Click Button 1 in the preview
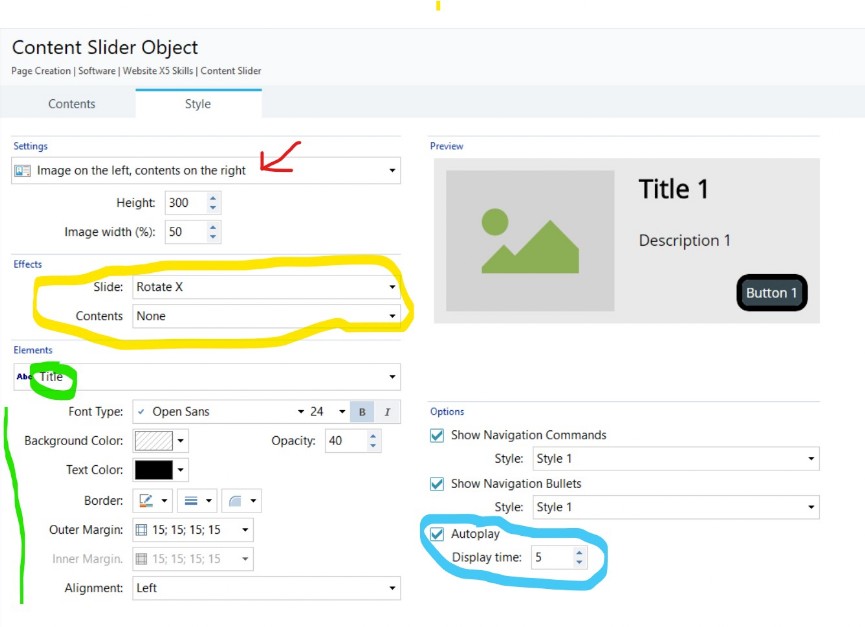The width and height of the screenshot is (865, 627). 772,293
